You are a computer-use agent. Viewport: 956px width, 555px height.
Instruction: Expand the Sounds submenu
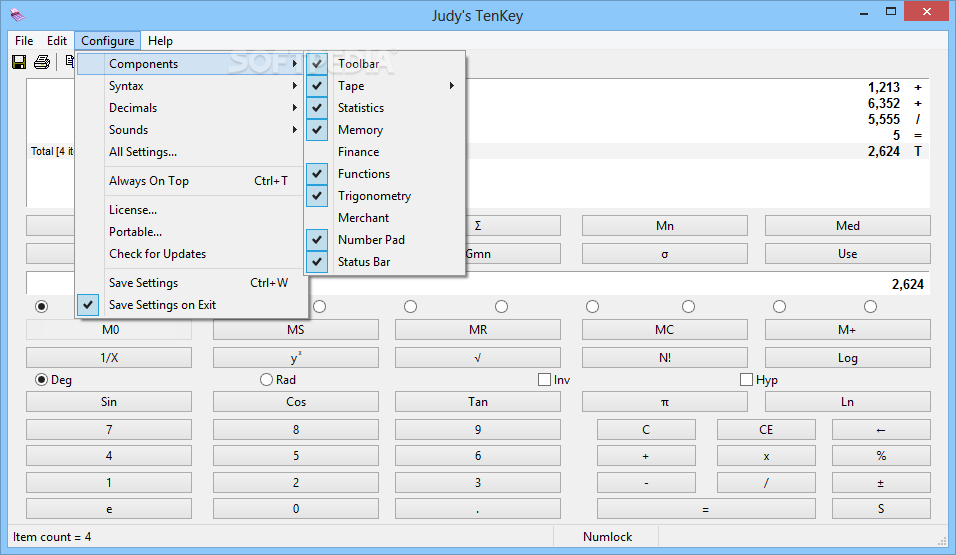(191, 130)
